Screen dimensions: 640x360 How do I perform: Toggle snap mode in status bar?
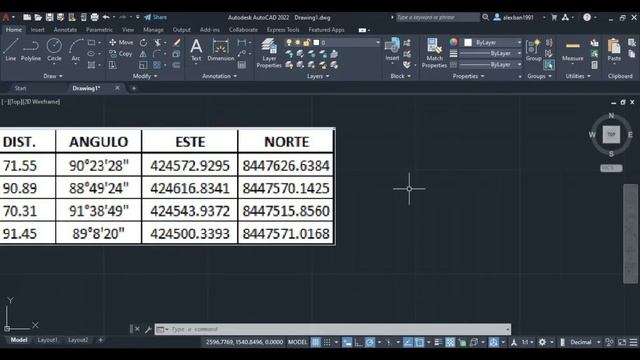pyautogui.click(x=327, y=342)
